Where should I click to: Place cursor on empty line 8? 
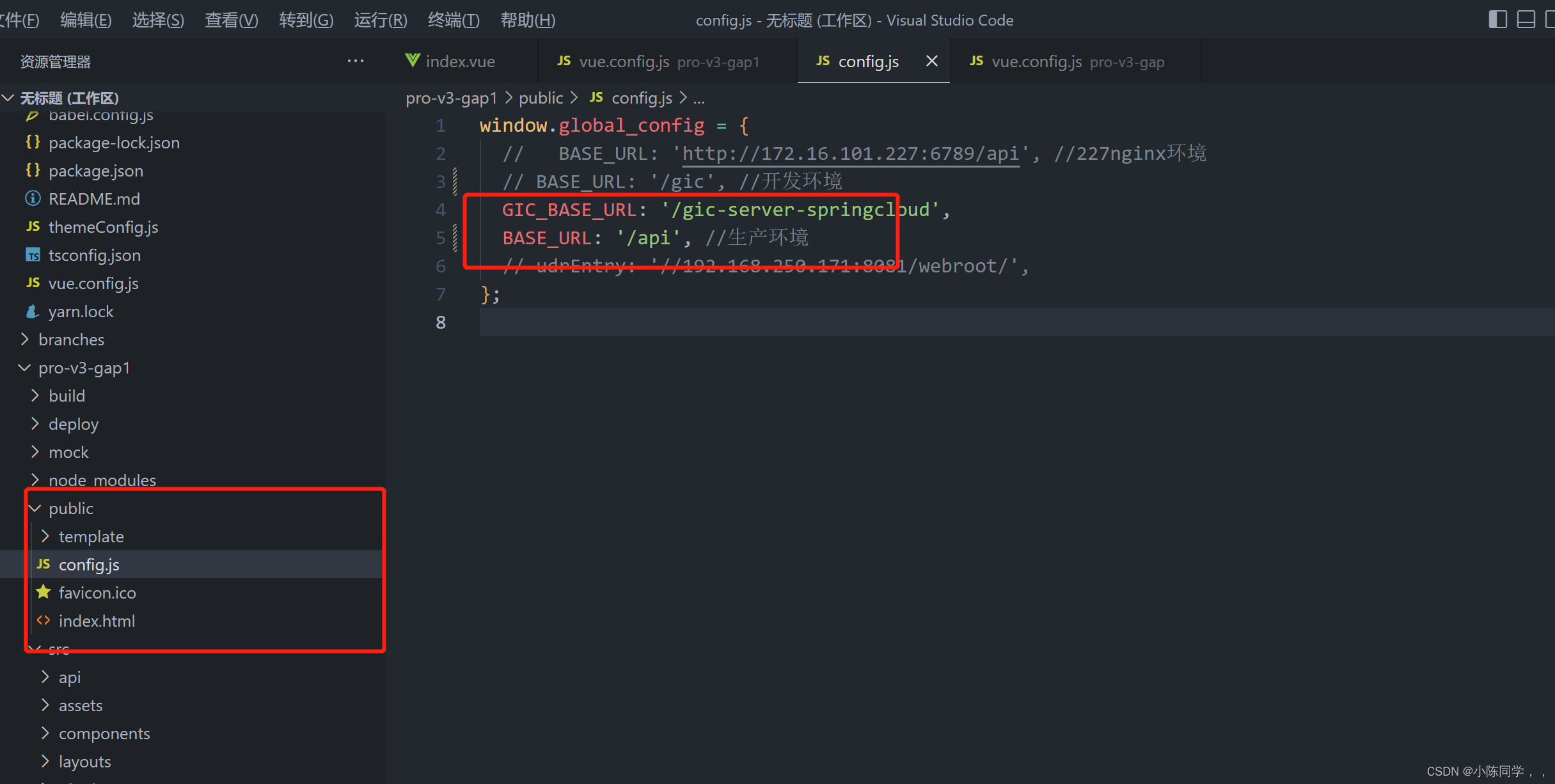[x=768, y=322]
